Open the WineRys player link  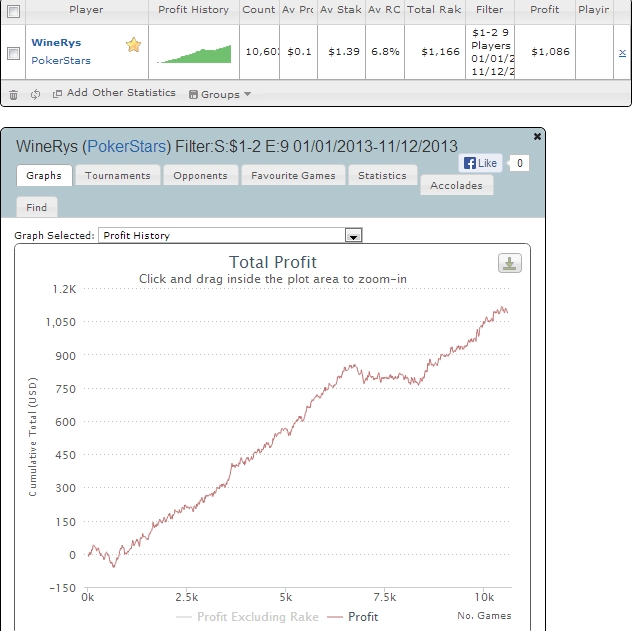(x=56, y=42)
